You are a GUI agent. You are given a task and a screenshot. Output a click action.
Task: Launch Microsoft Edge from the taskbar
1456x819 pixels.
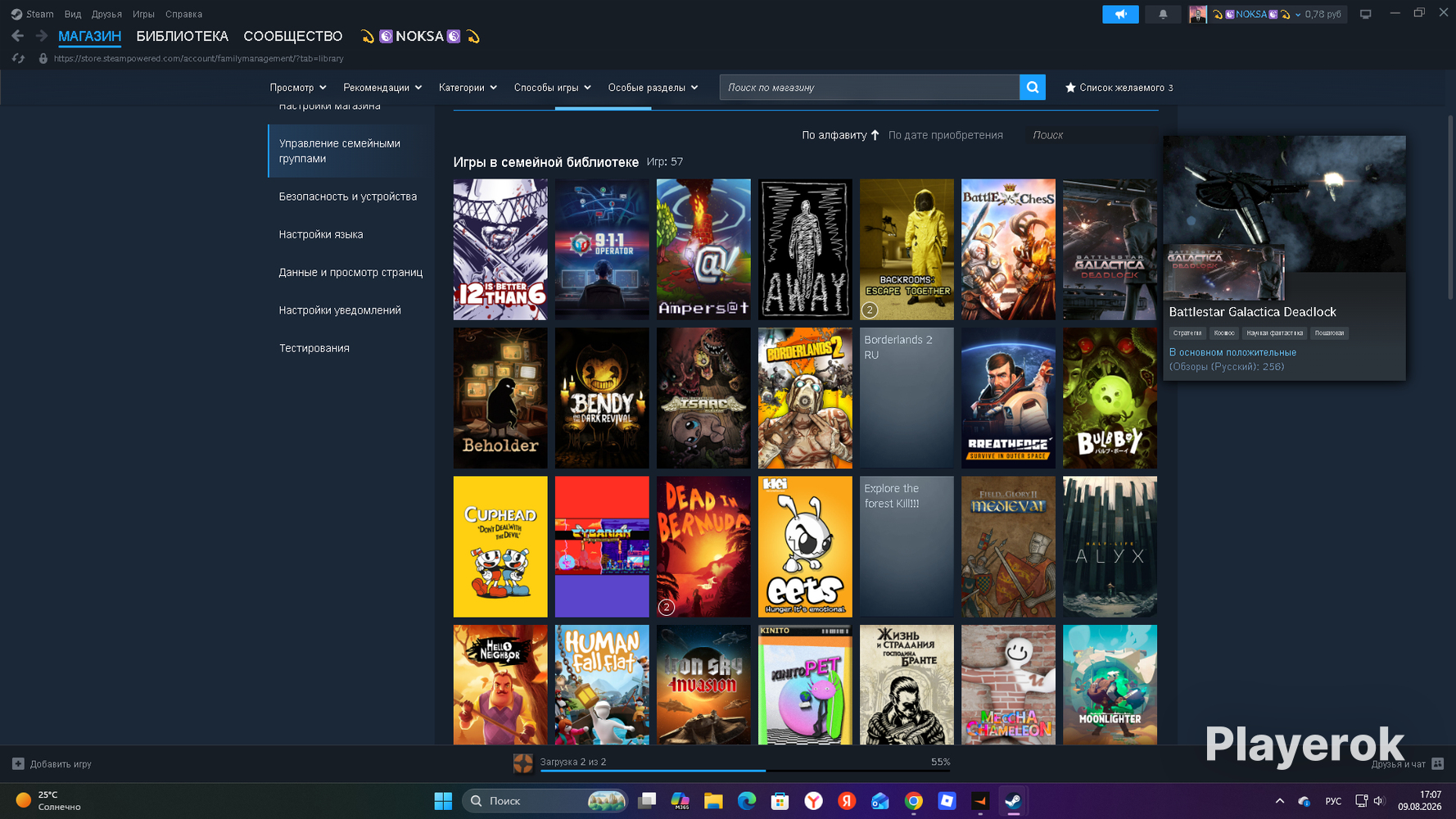[747, 801]
